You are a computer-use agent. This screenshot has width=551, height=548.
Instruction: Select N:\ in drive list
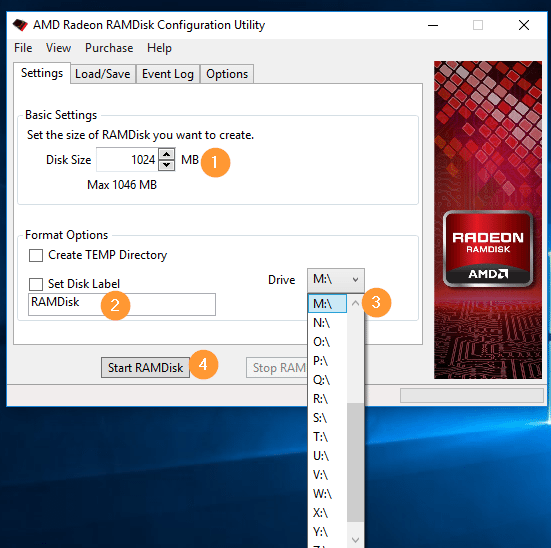coord(327,323)
